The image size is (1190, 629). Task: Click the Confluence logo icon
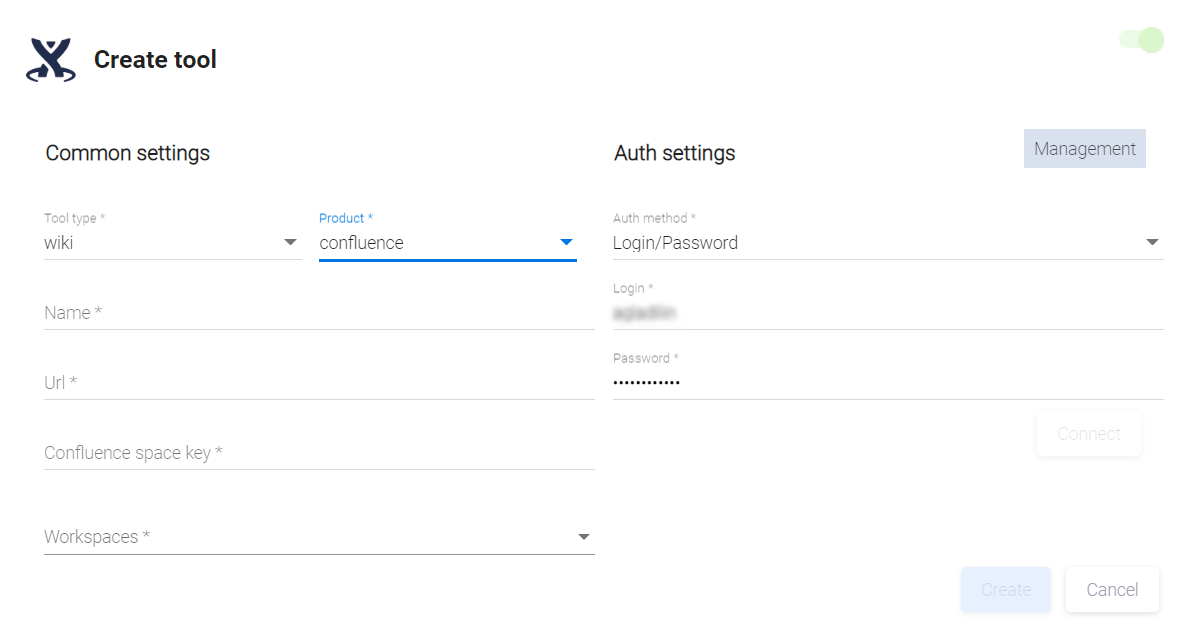(50, 60)
